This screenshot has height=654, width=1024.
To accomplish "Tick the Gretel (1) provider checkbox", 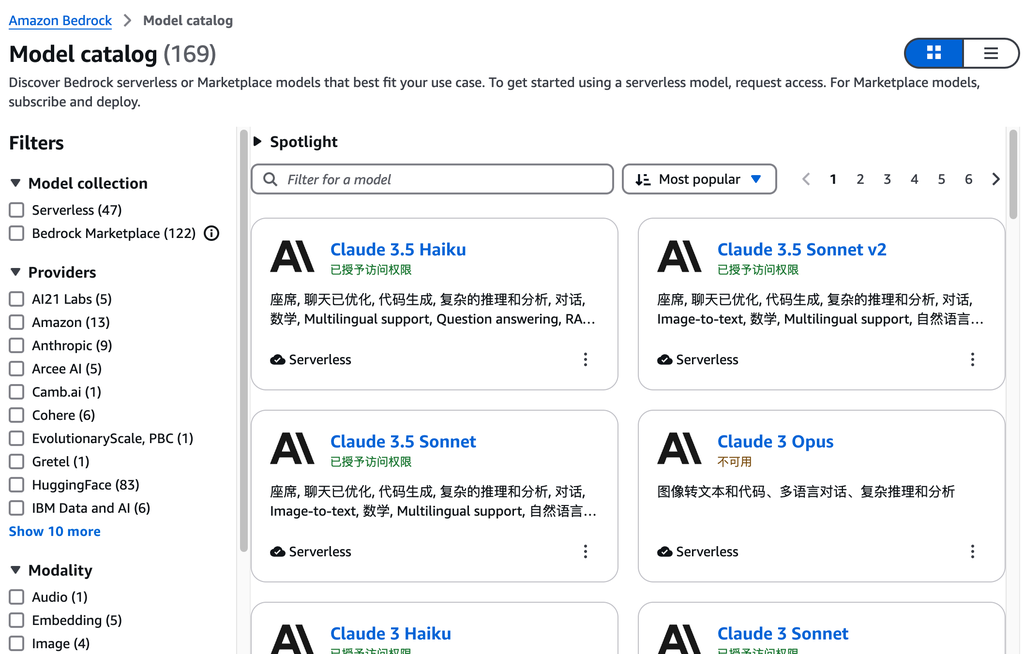I will click(16, 461).
